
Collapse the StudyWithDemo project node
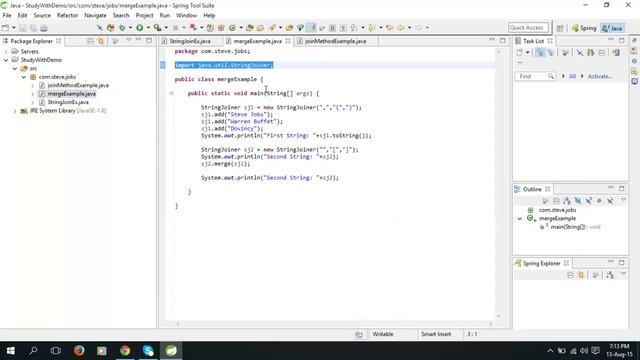pos(6,60)
